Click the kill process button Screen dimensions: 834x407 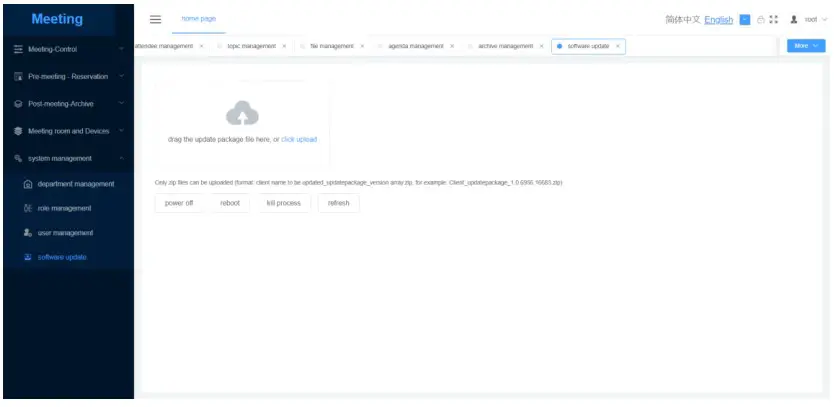(283, 203)
